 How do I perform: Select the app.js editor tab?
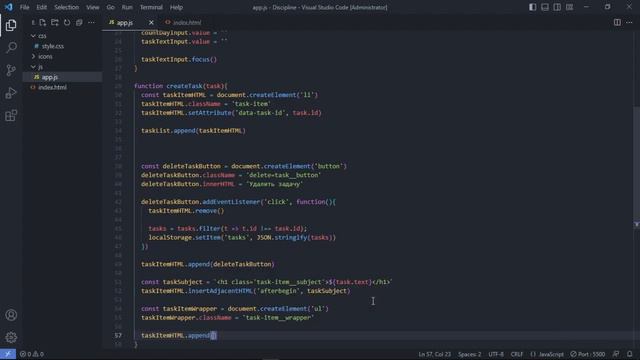tap(124, 22)
